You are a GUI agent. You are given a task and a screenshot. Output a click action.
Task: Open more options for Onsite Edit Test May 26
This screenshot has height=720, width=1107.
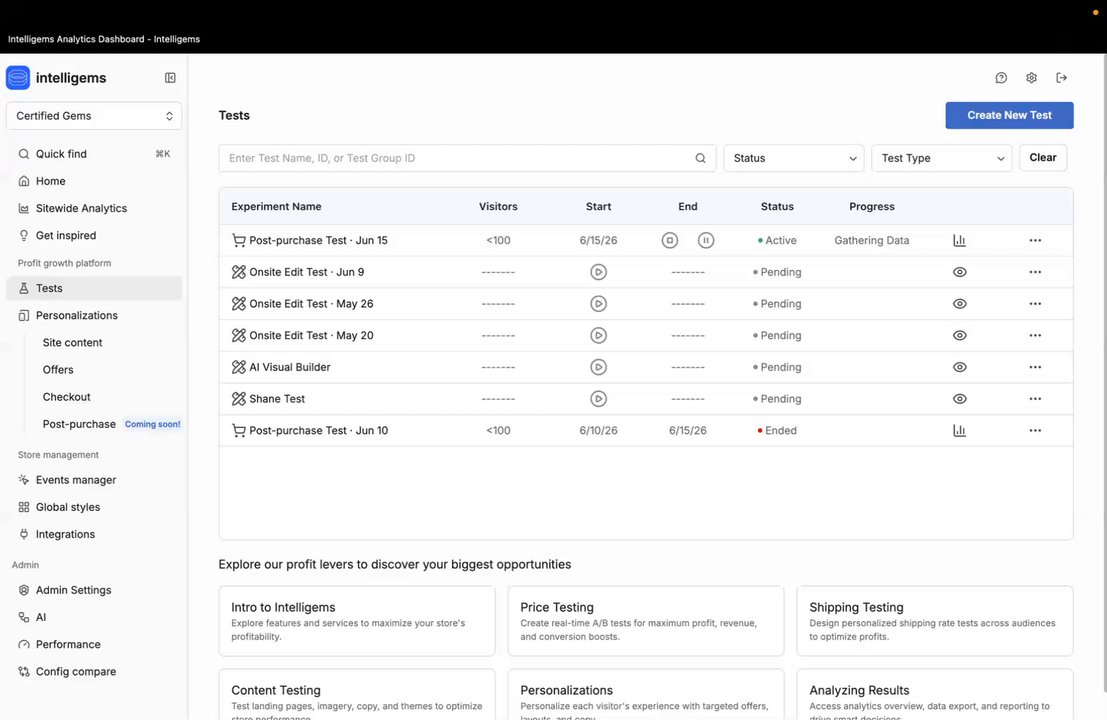1035,304
